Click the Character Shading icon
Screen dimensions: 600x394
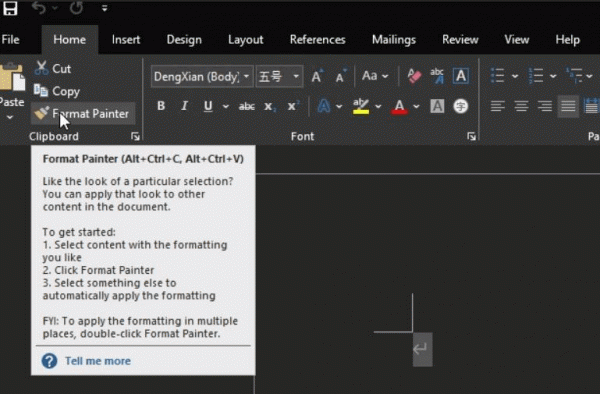(x=437, y=106)
